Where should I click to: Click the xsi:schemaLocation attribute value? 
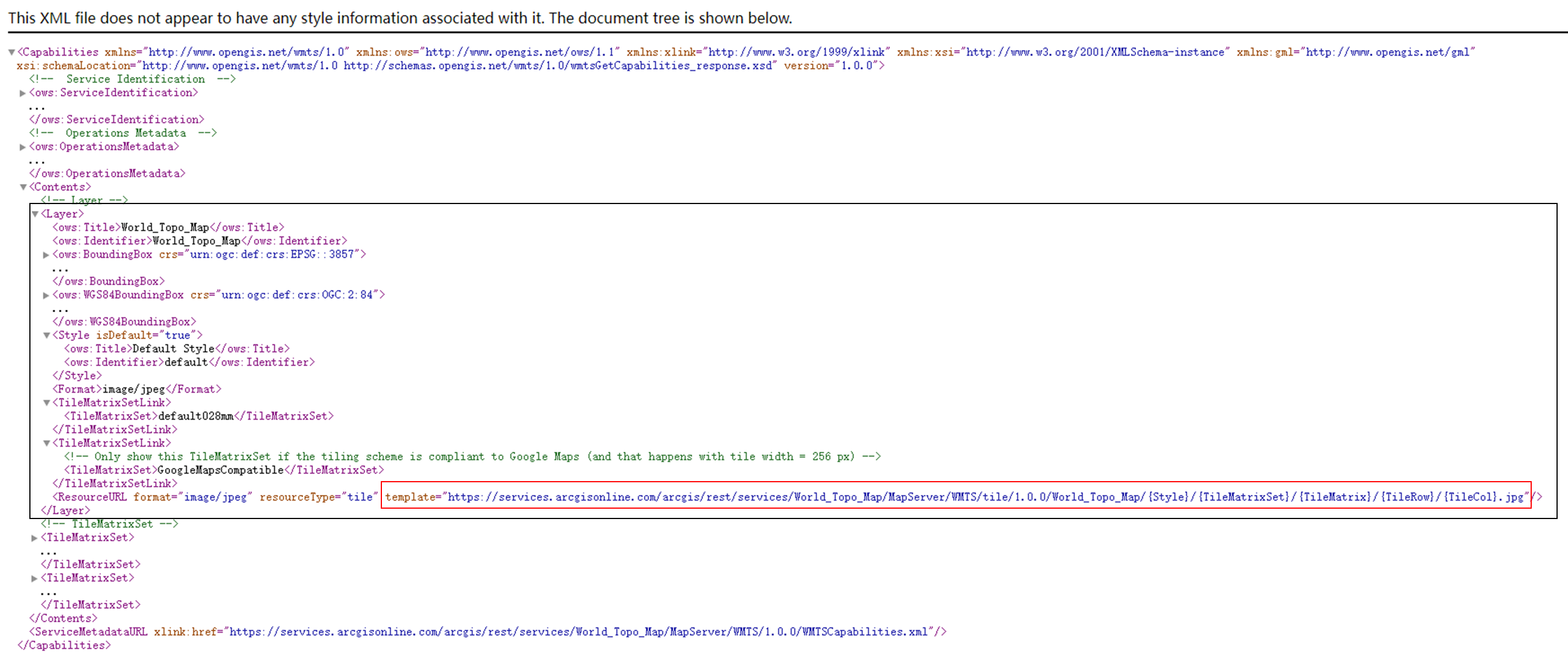(457, 66)
